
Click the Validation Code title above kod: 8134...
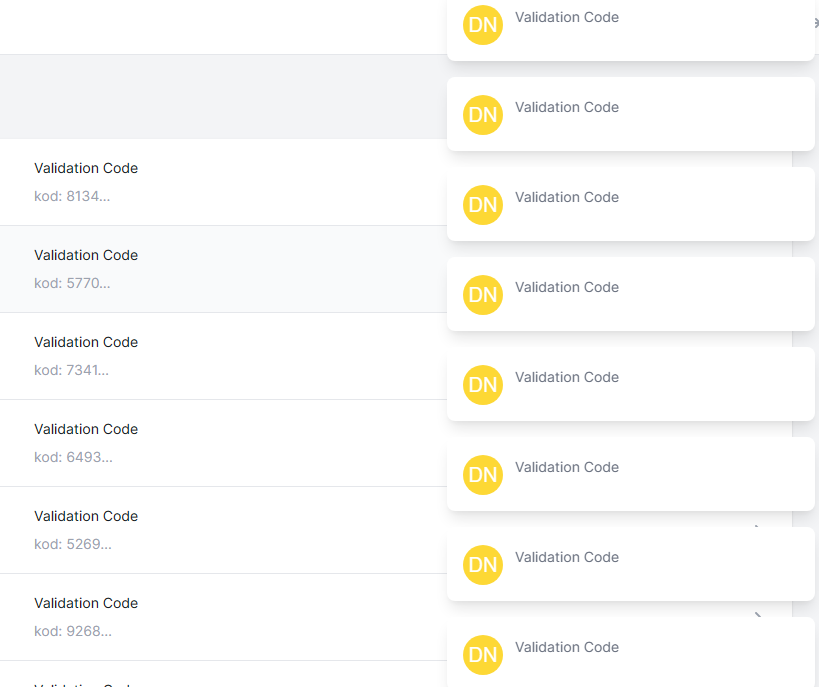click(86, 168)
